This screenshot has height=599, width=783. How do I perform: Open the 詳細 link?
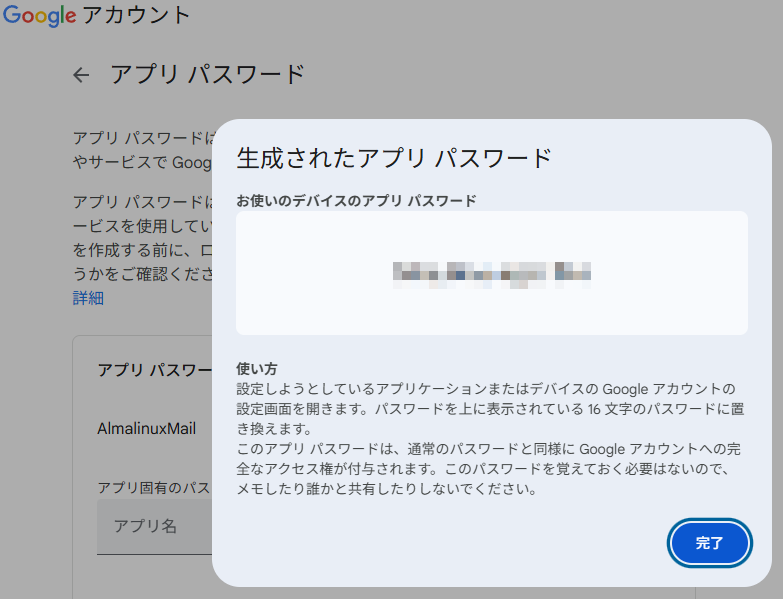[x=88, y=298]
